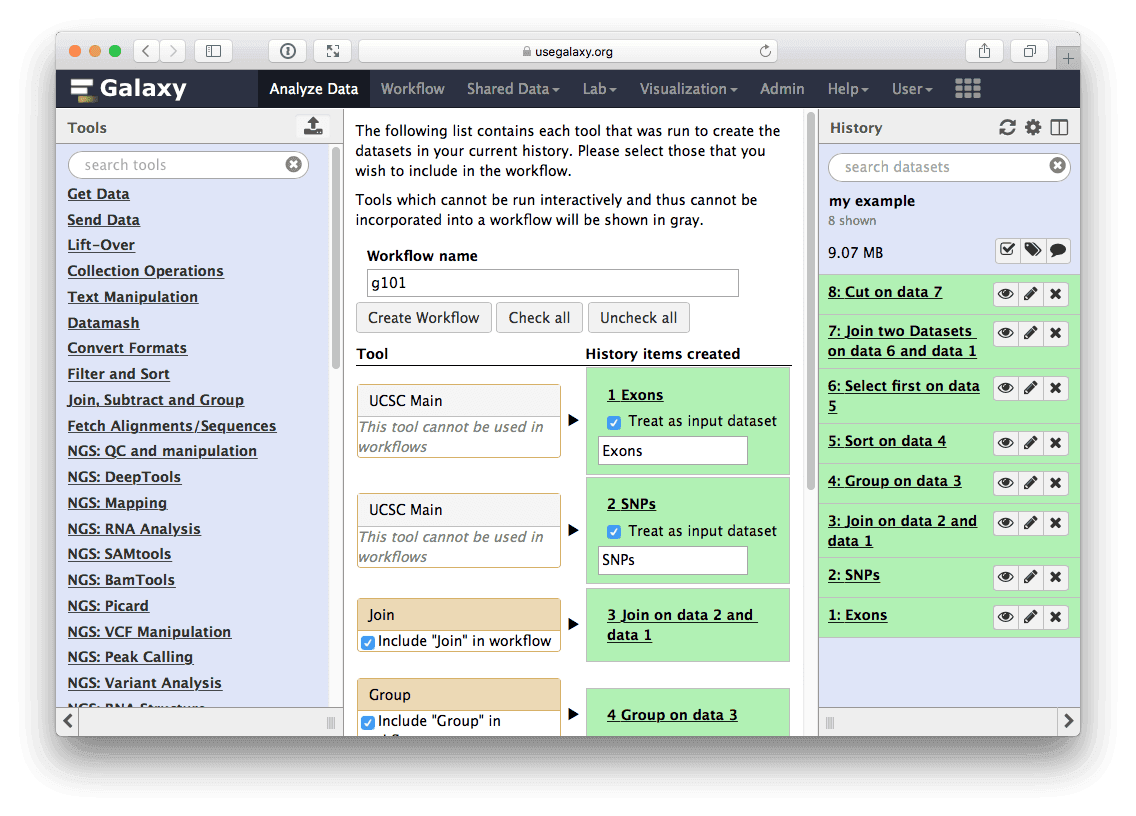Select the Admin menu item

782,88
